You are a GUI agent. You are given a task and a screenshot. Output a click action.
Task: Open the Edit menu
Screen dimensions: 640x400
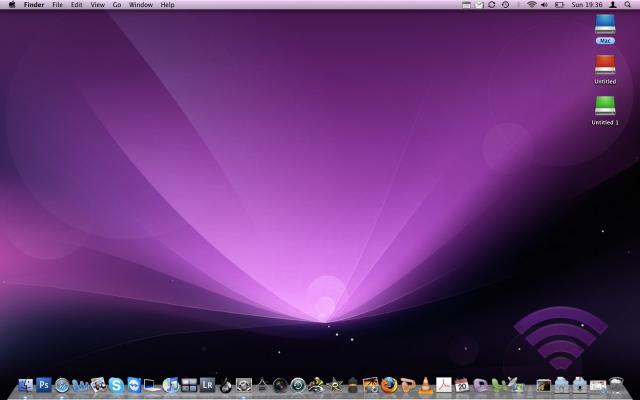(76, 5)
